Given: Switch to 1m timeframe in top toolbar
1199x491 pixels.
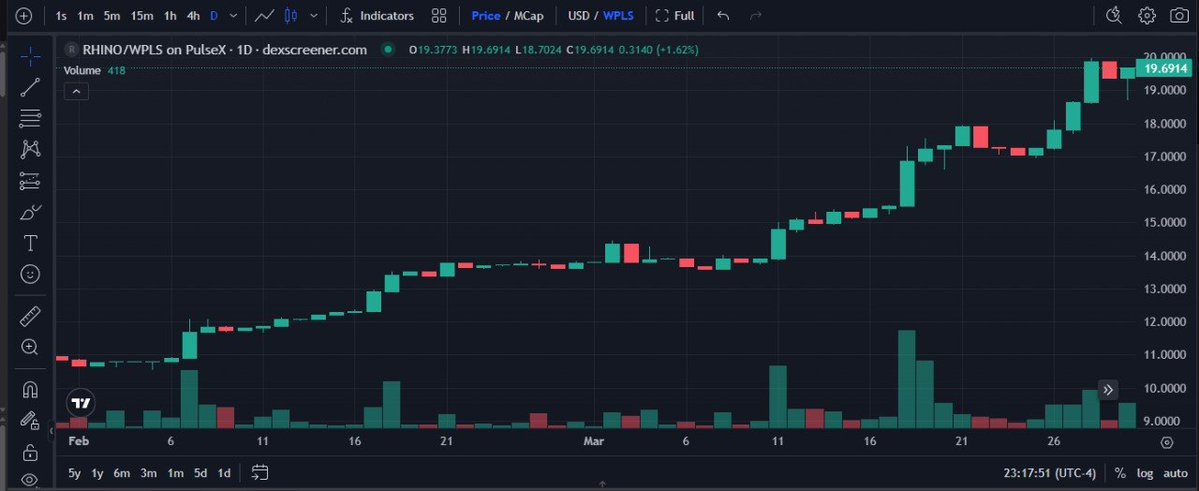Looking at the screenshot, I should (x=85, y=15).
